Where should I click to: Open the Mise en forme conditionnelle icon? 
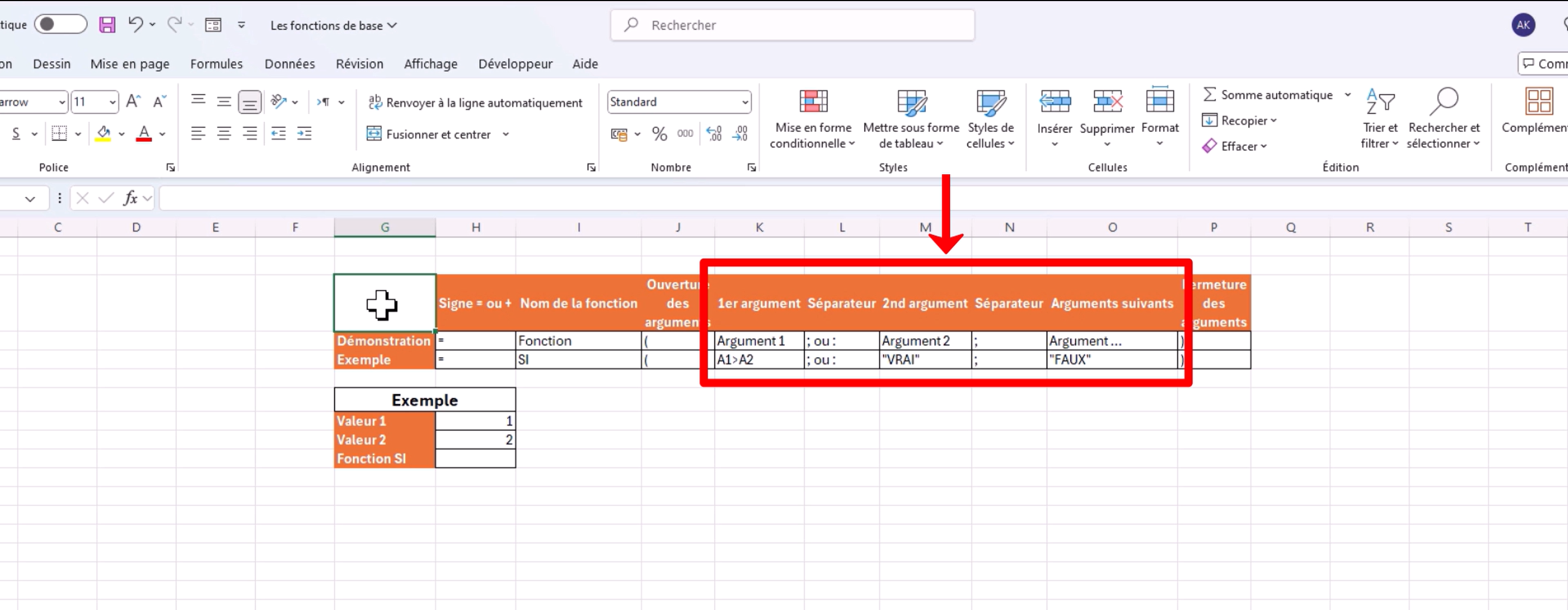[813, 102]
